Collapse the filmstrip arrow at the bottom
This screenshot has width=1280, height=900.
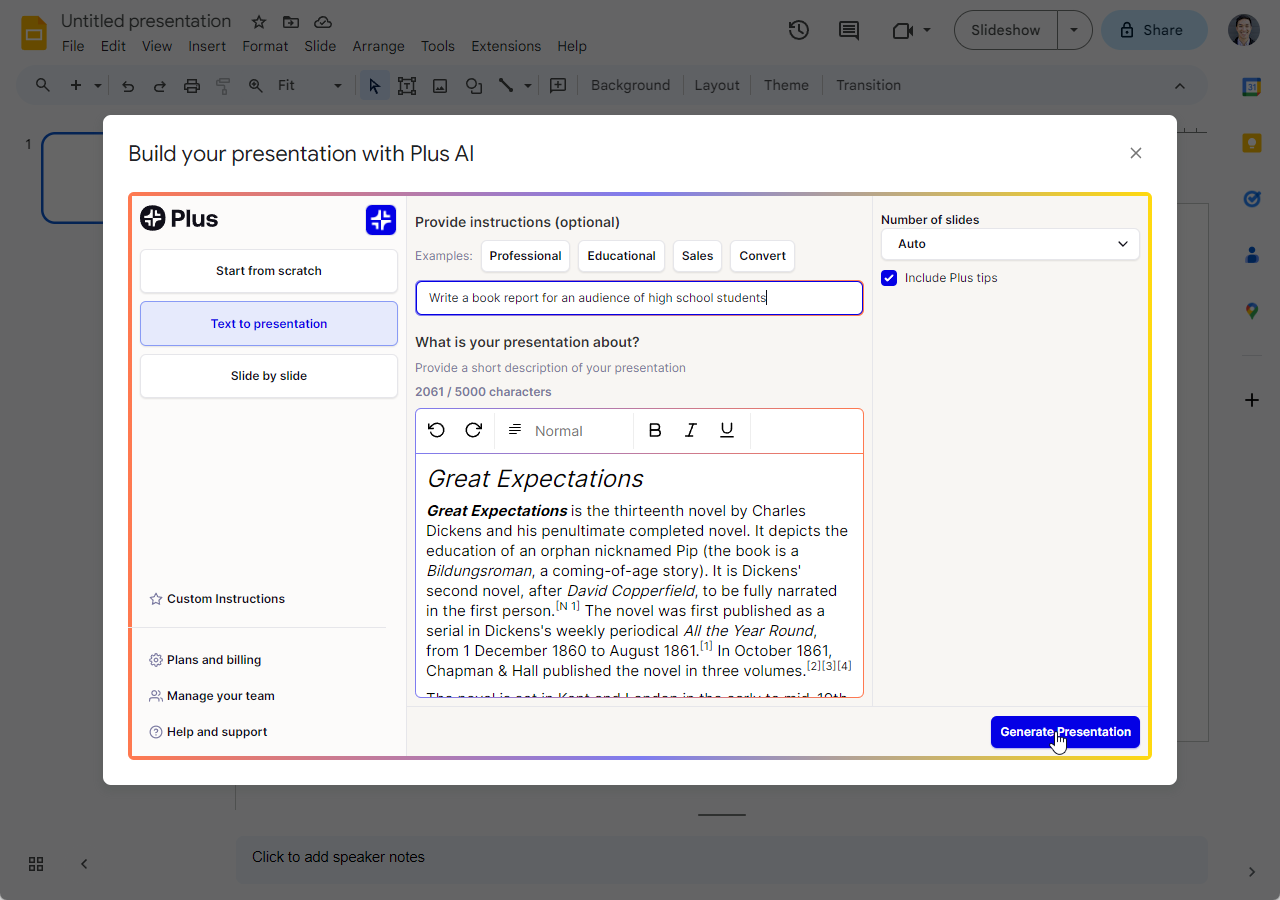84,864
